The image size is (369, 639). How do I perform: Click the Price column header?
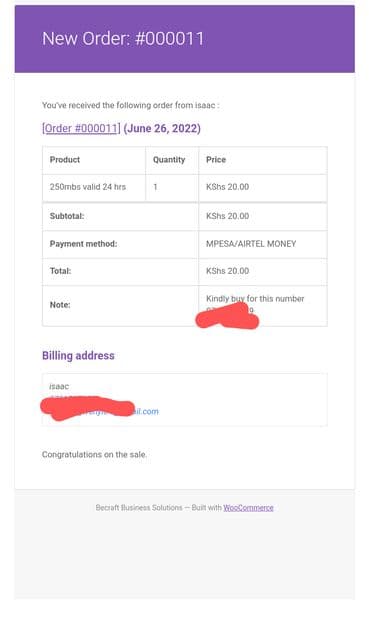click(263, 160)
